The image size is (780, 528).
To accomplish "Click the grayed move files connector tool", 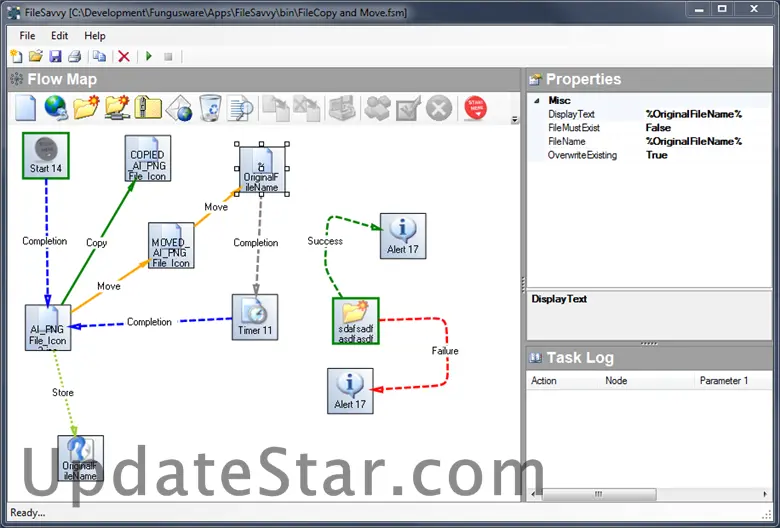I will click(x=307, y=107).
